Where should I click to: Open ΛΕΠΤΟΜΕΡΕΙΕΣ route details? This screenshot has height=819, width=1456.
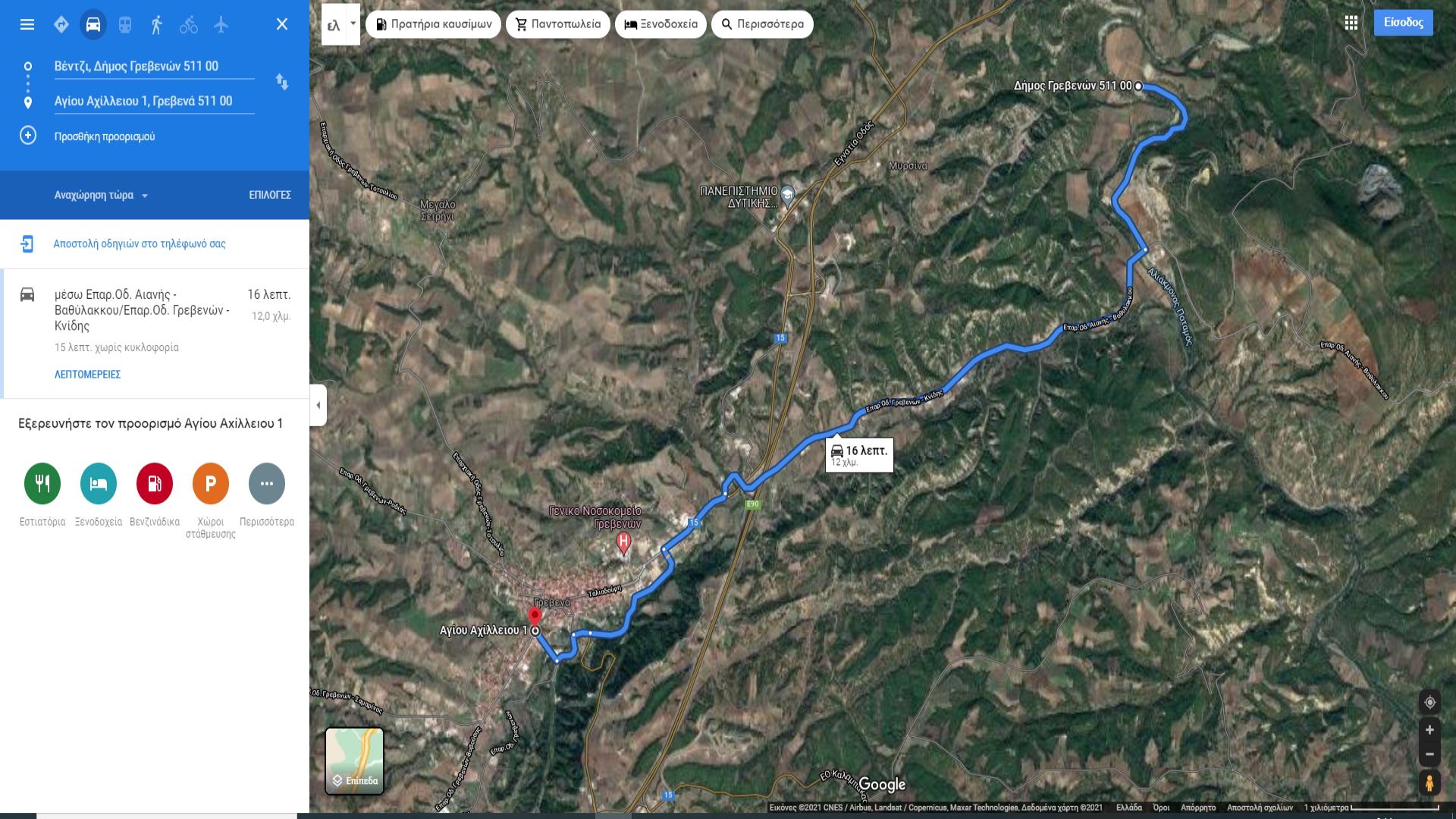coord(87,374)
